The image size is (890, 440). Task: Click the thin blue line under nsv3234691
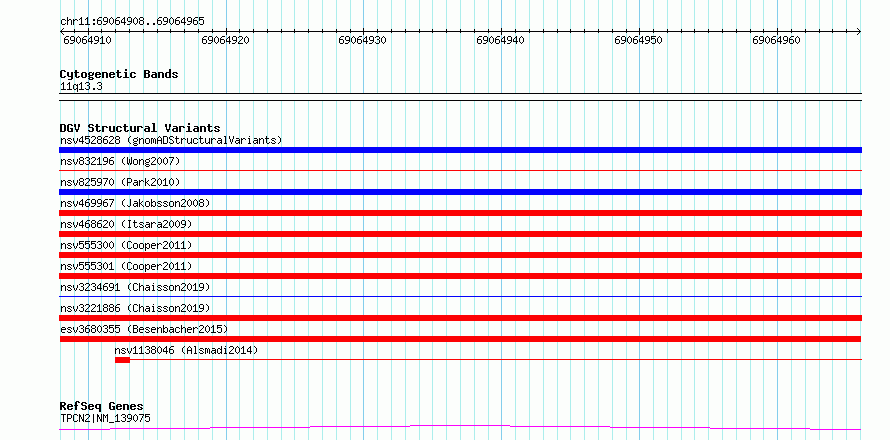(x=460, y=296)
